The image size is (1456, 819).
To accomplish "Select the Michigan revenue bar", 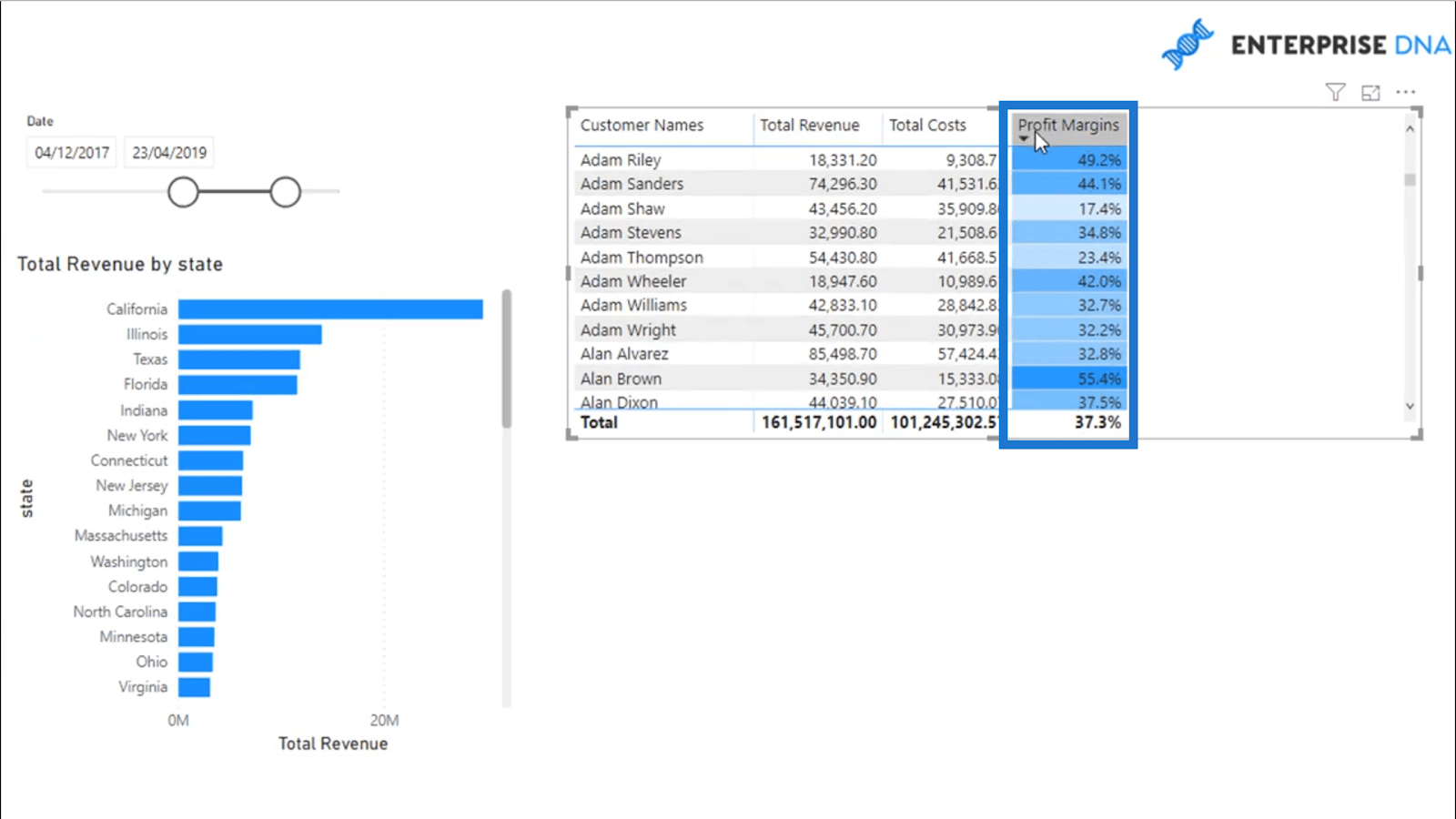I will (x=210, y=511).
